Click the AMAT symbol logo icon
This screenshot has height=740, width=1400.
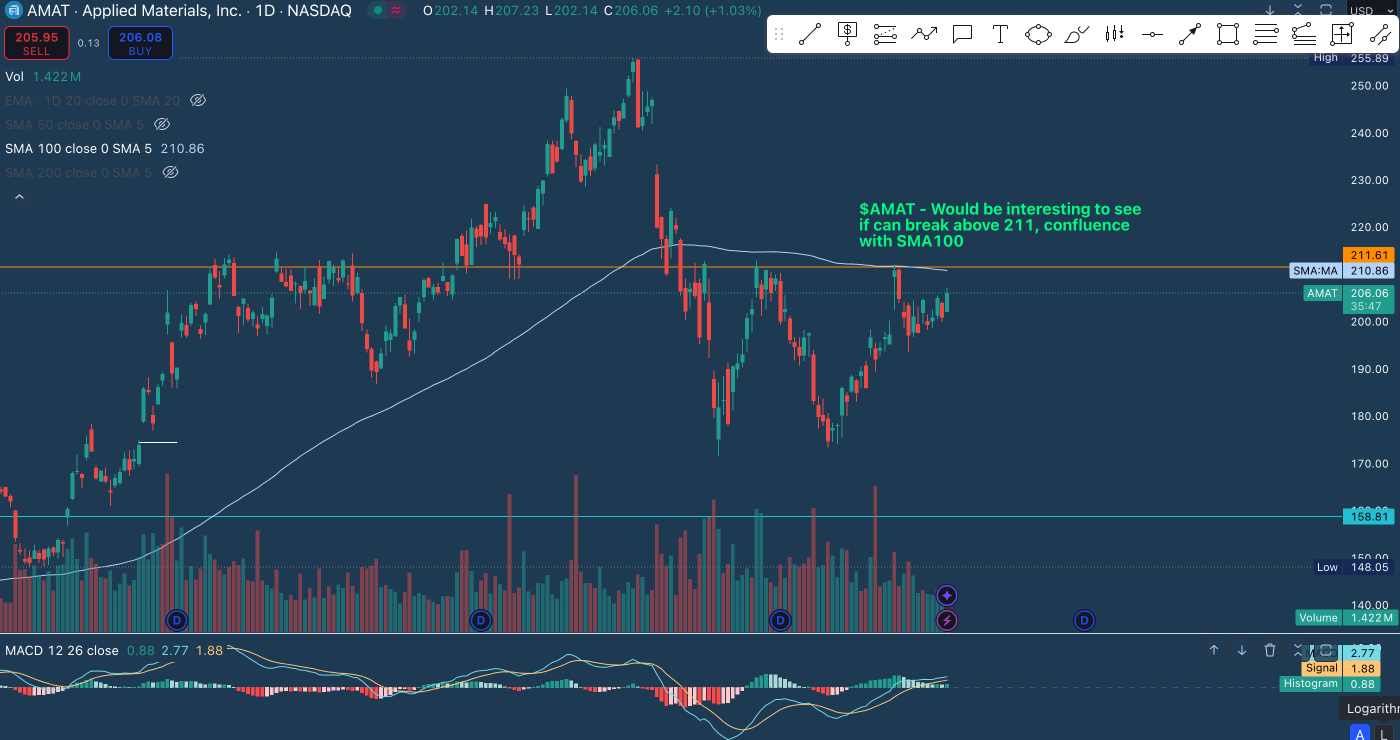[x=12, y=10]
